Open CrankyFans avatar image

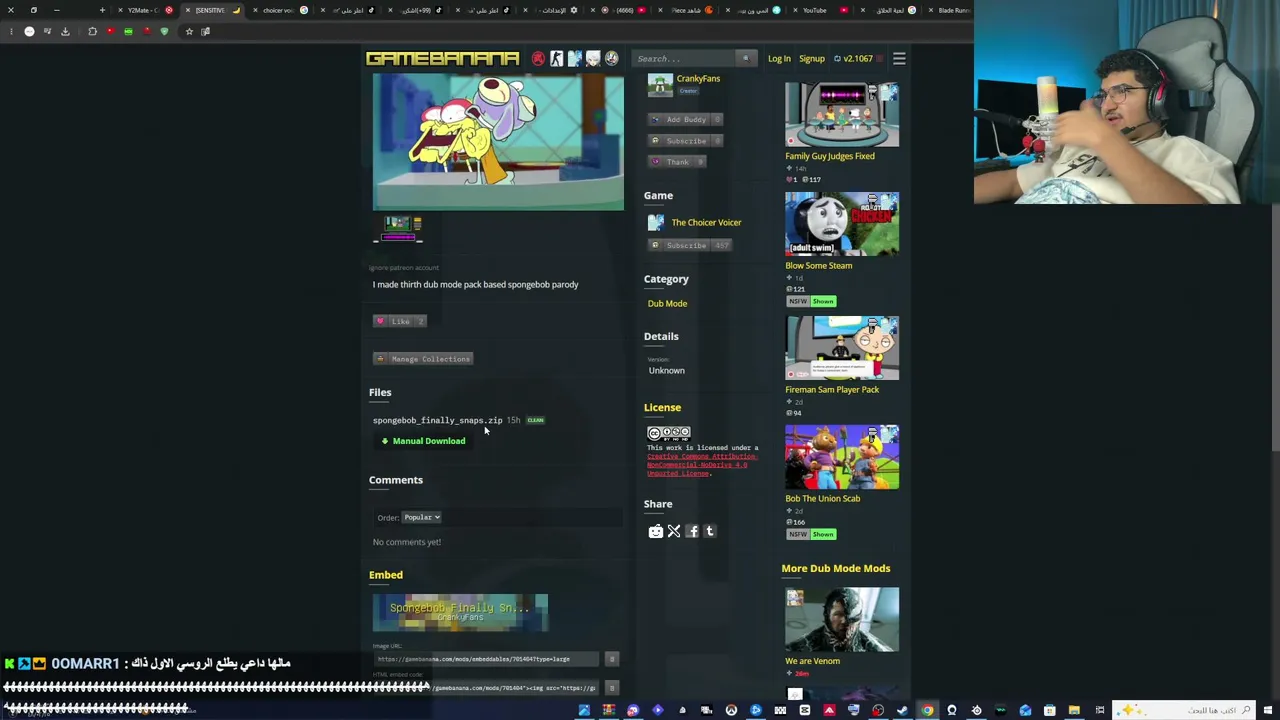tap(660, 85)
